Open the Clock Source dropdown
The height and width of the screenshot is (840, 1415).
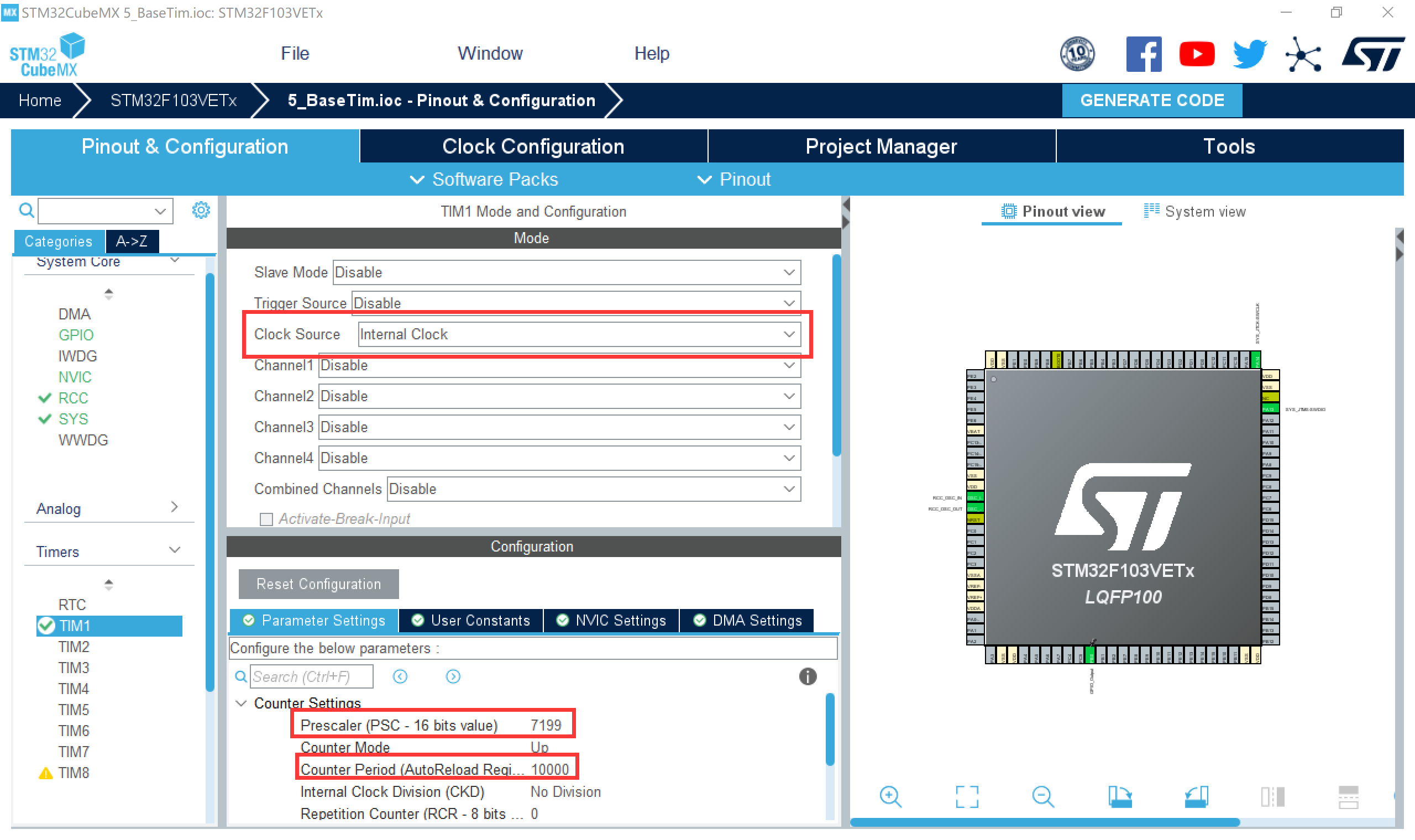[x=580, y=334]
